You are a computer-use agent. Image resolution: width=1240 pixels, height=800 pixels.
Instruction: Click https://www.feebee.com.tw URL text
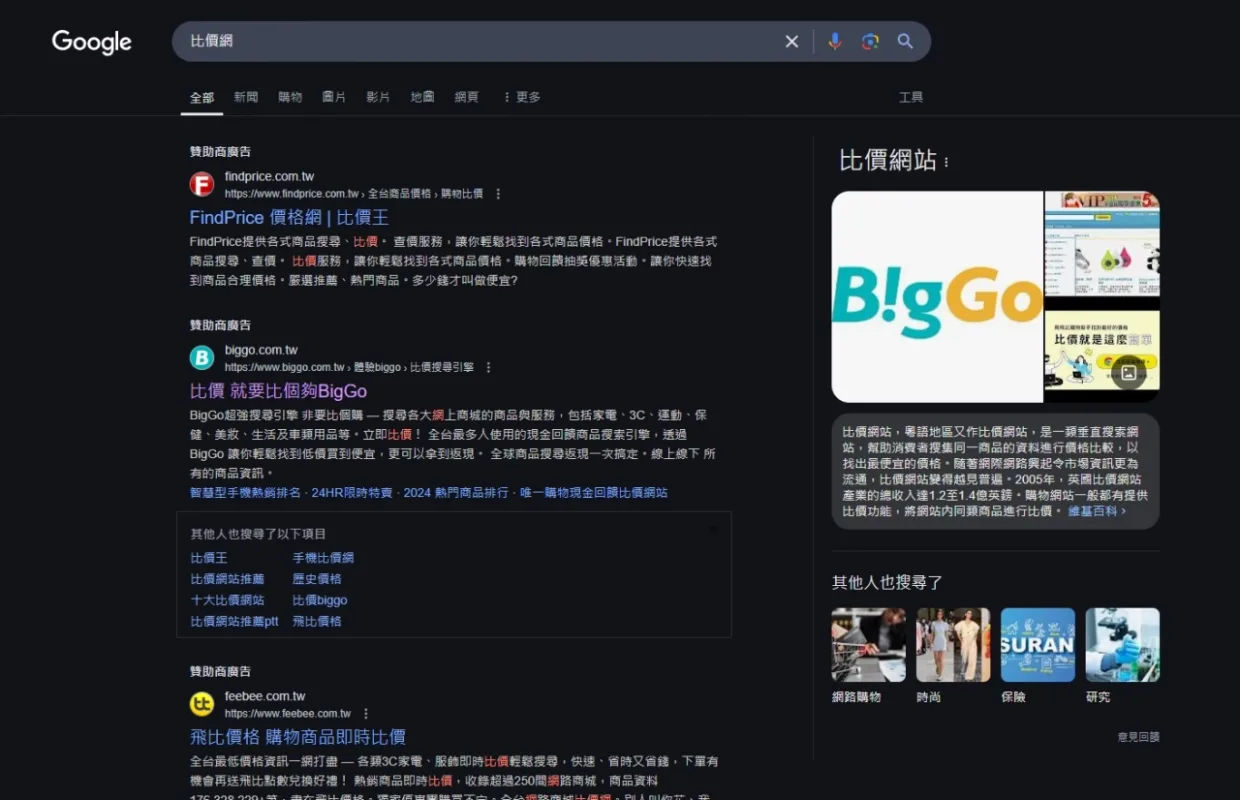288,714
